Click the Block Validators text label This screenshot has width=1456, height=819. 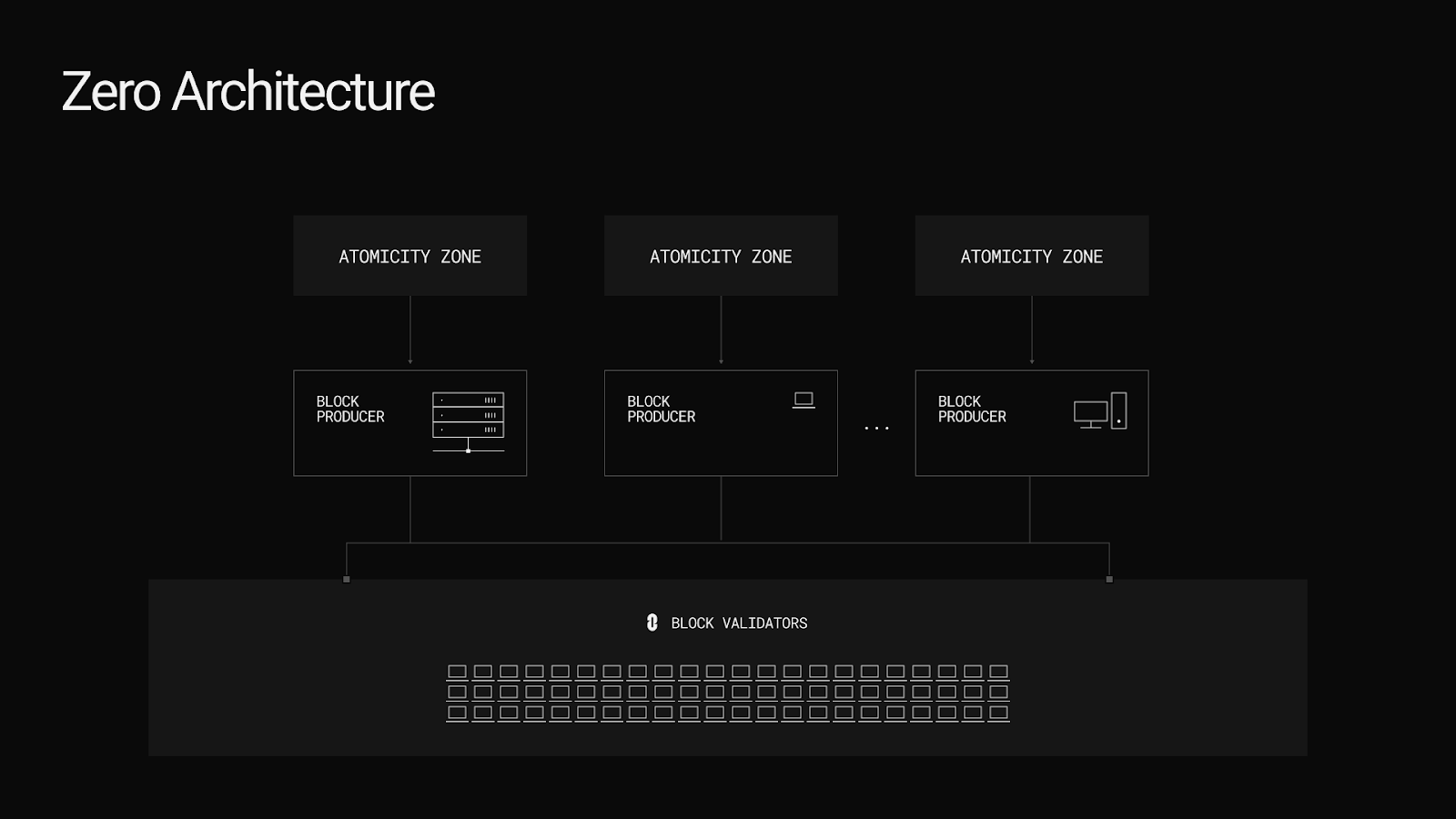[739, 623]
